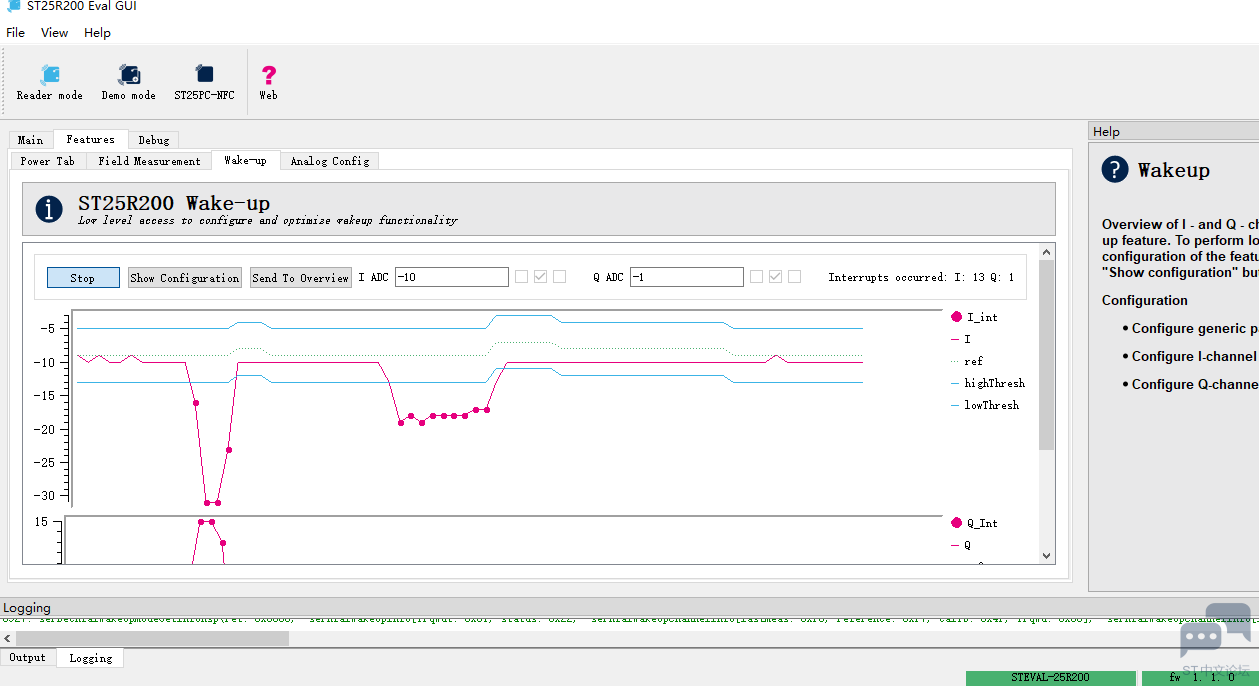Screen dimensions: 1259x686
Task: Click the ref legend entry
Action: coord(967,361)
